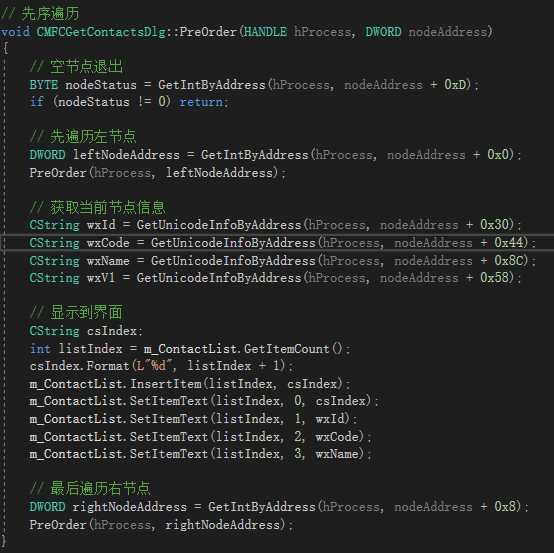Image resolution: width=554 pixels, height=553 pixels.
Task: Click the Format method on csIndex
Action: [108, 366]
